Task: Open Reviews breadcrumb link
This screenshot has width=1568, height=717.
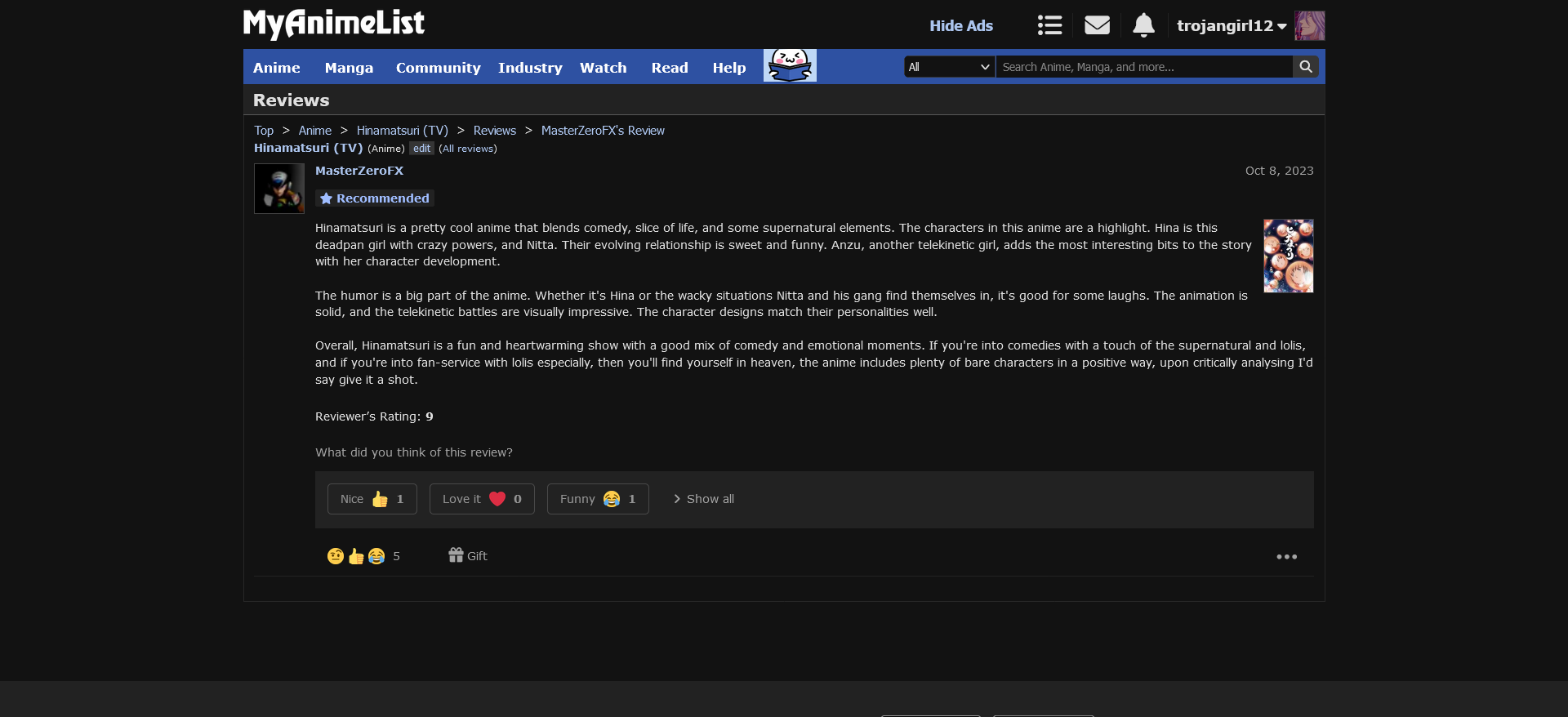Action: pyautogui.click(x=495, y=131)
